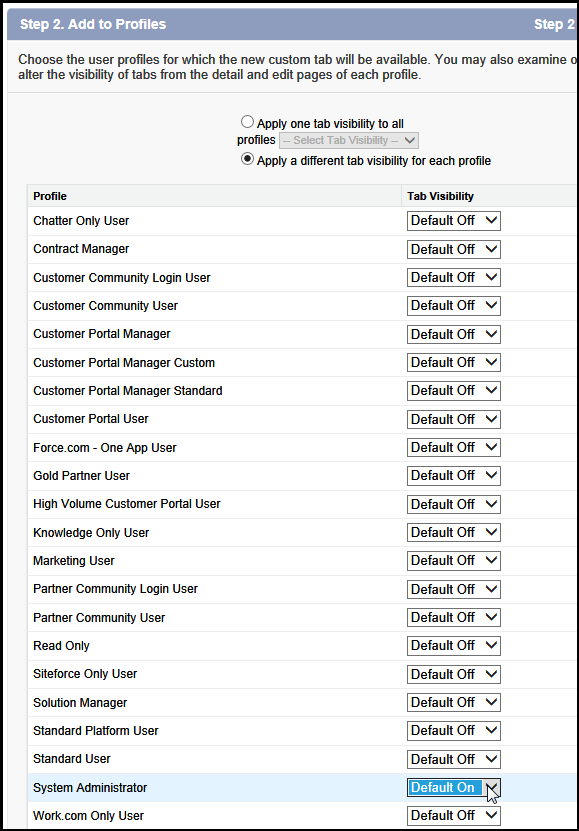The height and width of the screenshot is (831, 579).
Task: Open the 'Select Tab Visibility' dropdown
Action: pyautogui.click(x=348, y=140)
